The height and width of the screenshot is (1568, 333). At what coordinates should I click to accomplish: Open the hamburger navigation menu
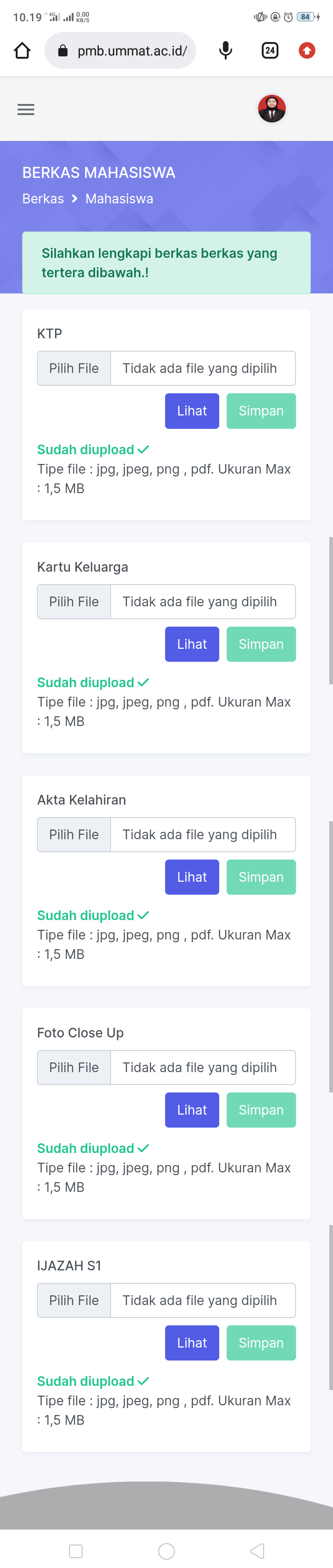tap(25, 110)
